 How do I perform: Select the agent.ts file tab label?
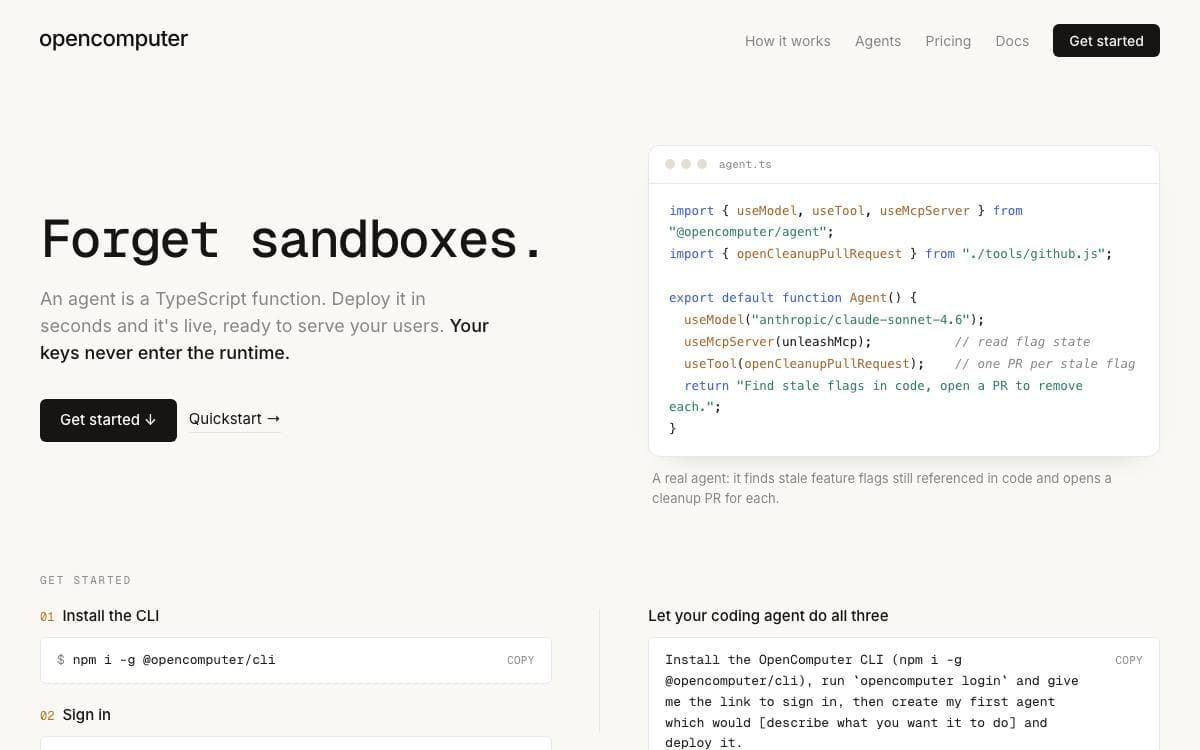coord(745,164)
